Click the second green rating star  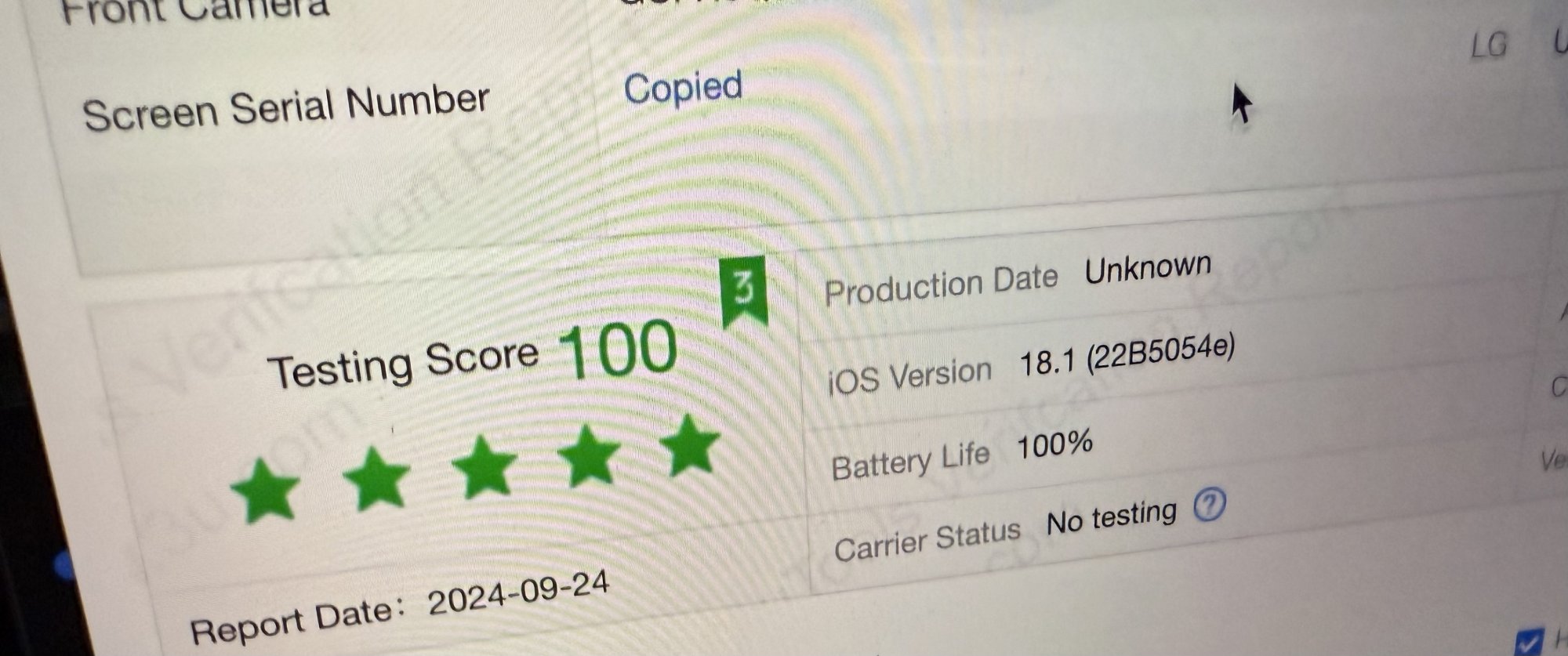(377, 477)
